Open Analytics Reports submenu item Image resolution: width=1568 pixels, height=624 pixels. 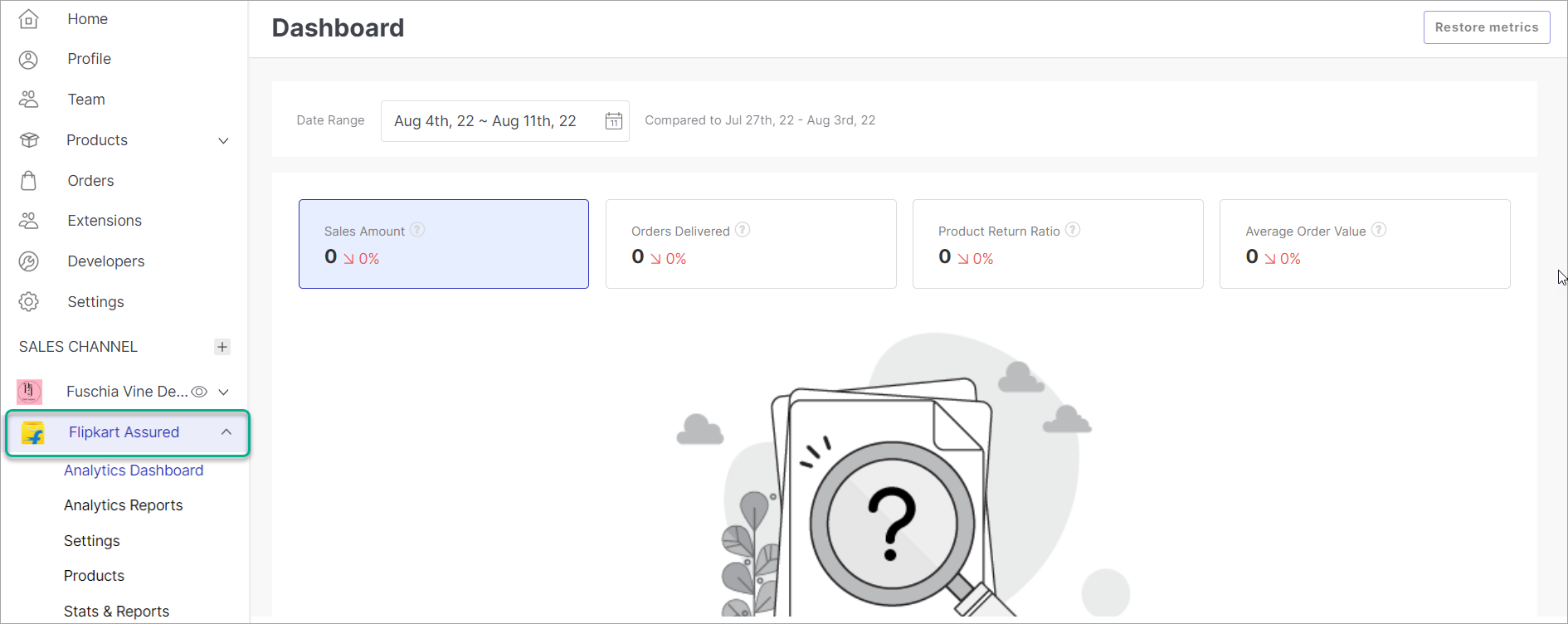(123, 505)
